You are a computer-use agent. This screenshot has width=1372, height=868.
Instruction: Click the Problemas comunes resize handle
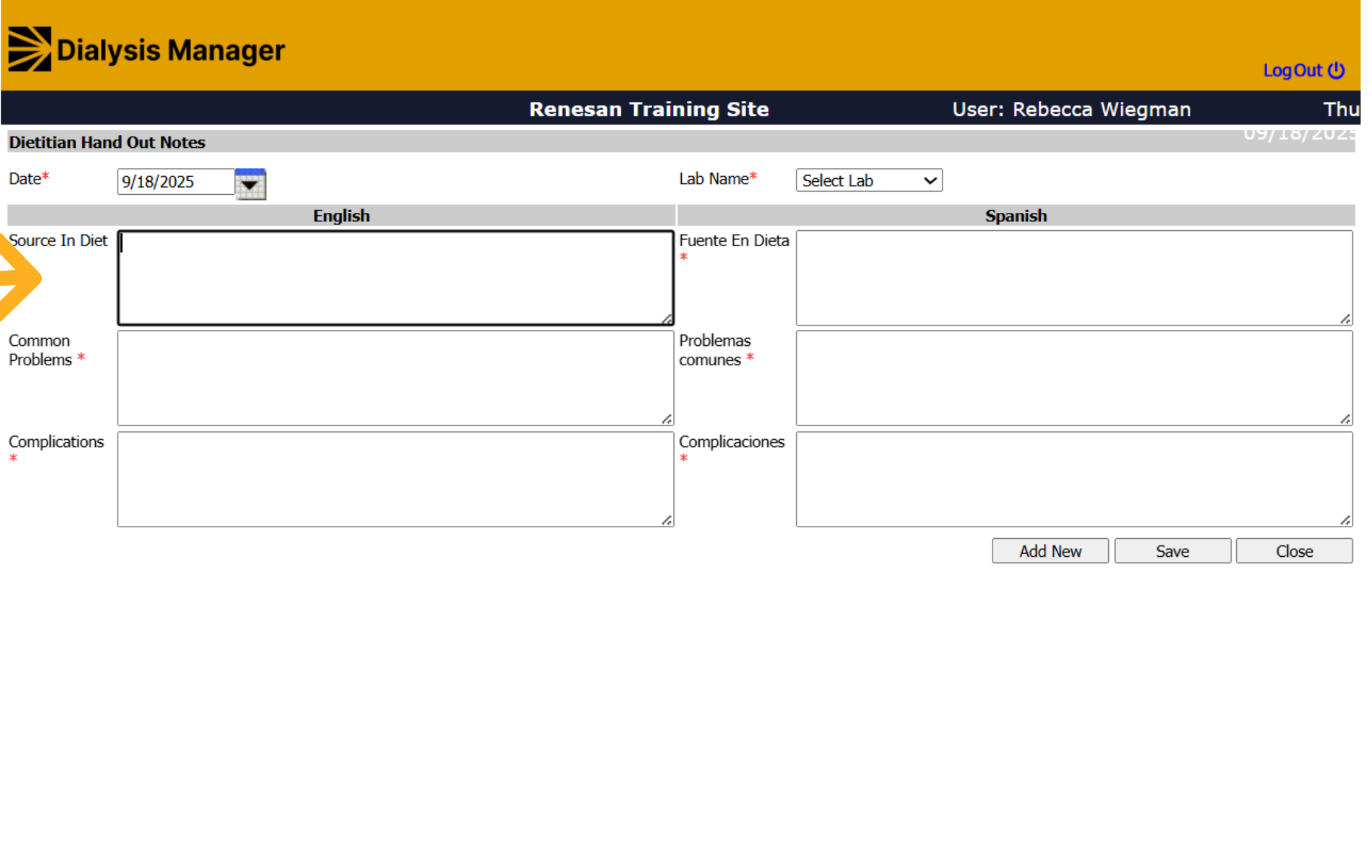click(x=1346, y=419)
